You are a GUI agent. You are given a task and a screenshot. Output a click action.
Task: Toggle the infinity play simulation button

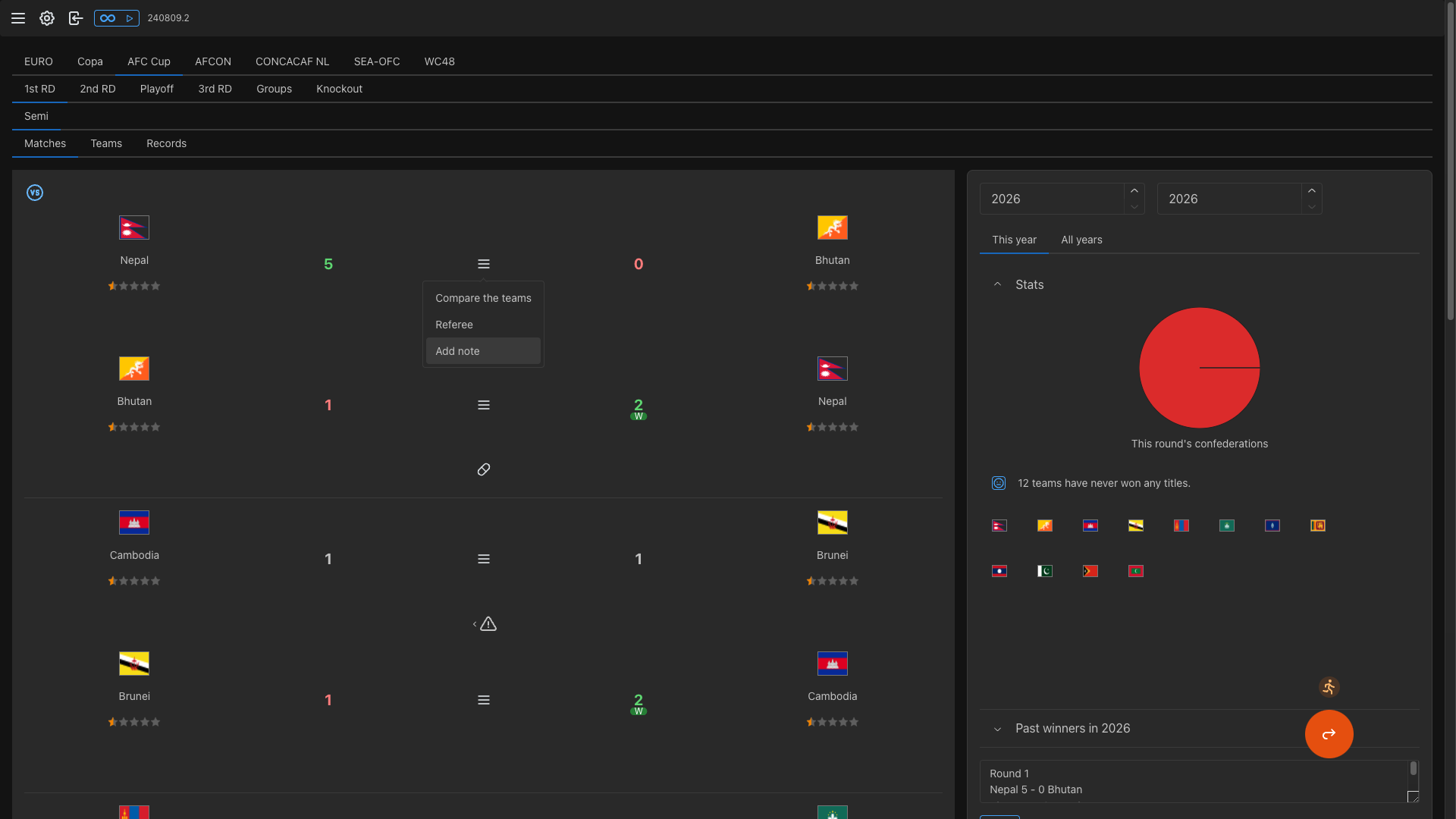click(117, 18)
